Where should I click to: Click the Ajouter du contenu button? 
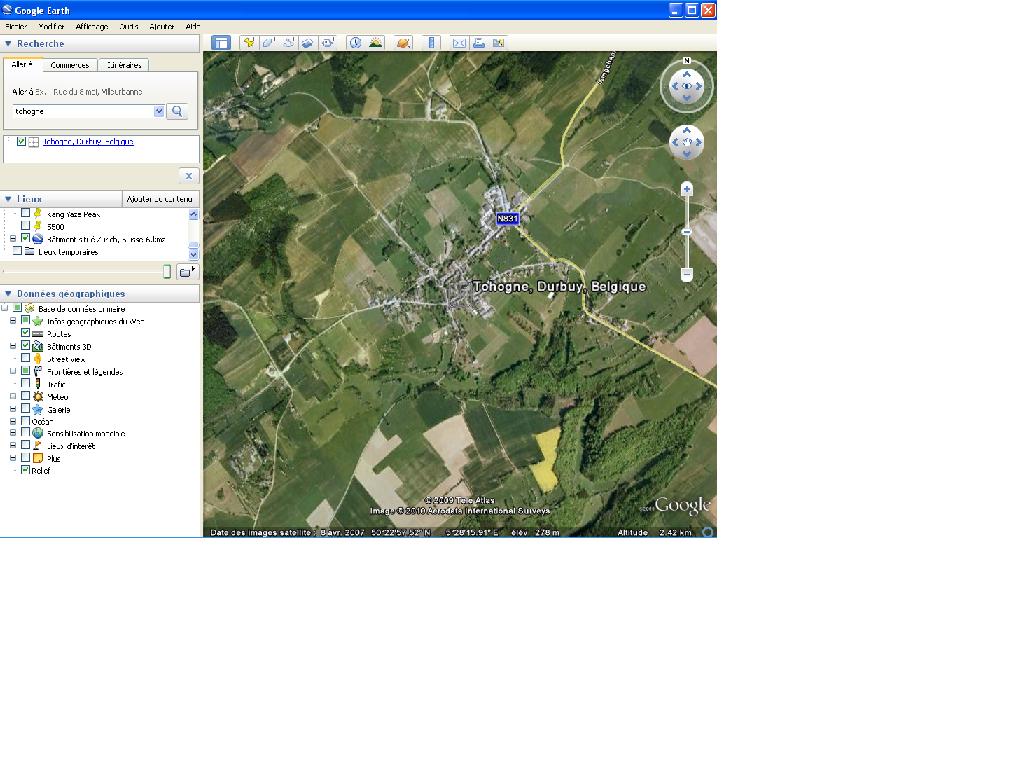(160, 199)
